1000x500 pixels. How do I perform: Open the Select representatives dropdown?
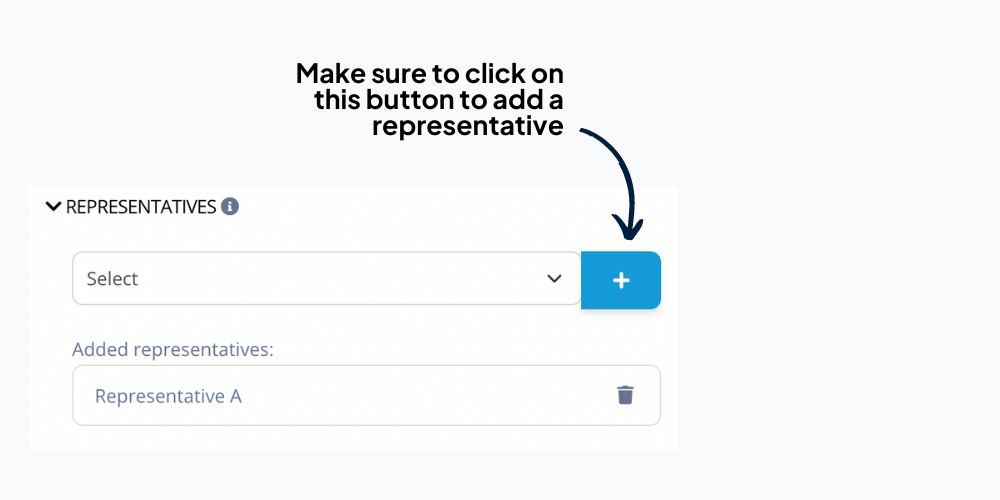(327, 278)
